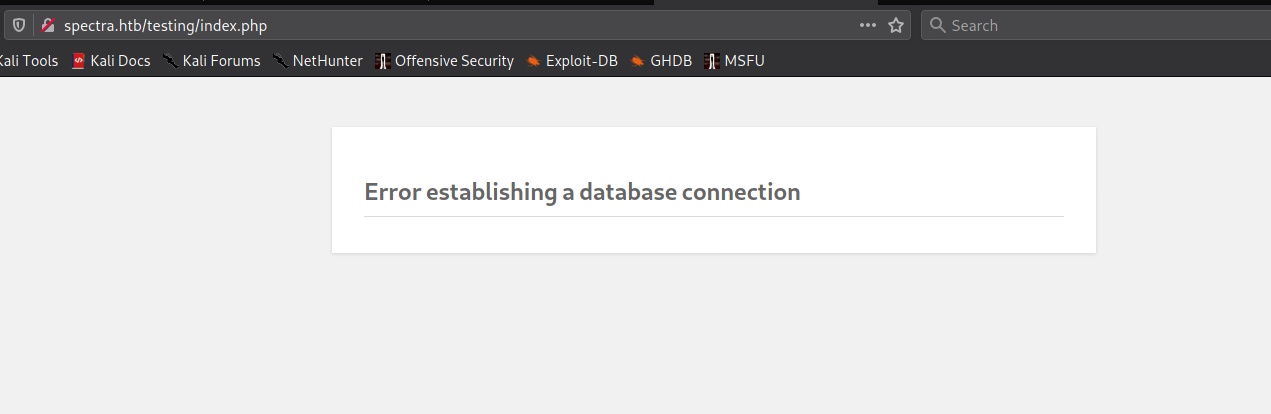Open the page actions three-dot menu

click(868, 25)
